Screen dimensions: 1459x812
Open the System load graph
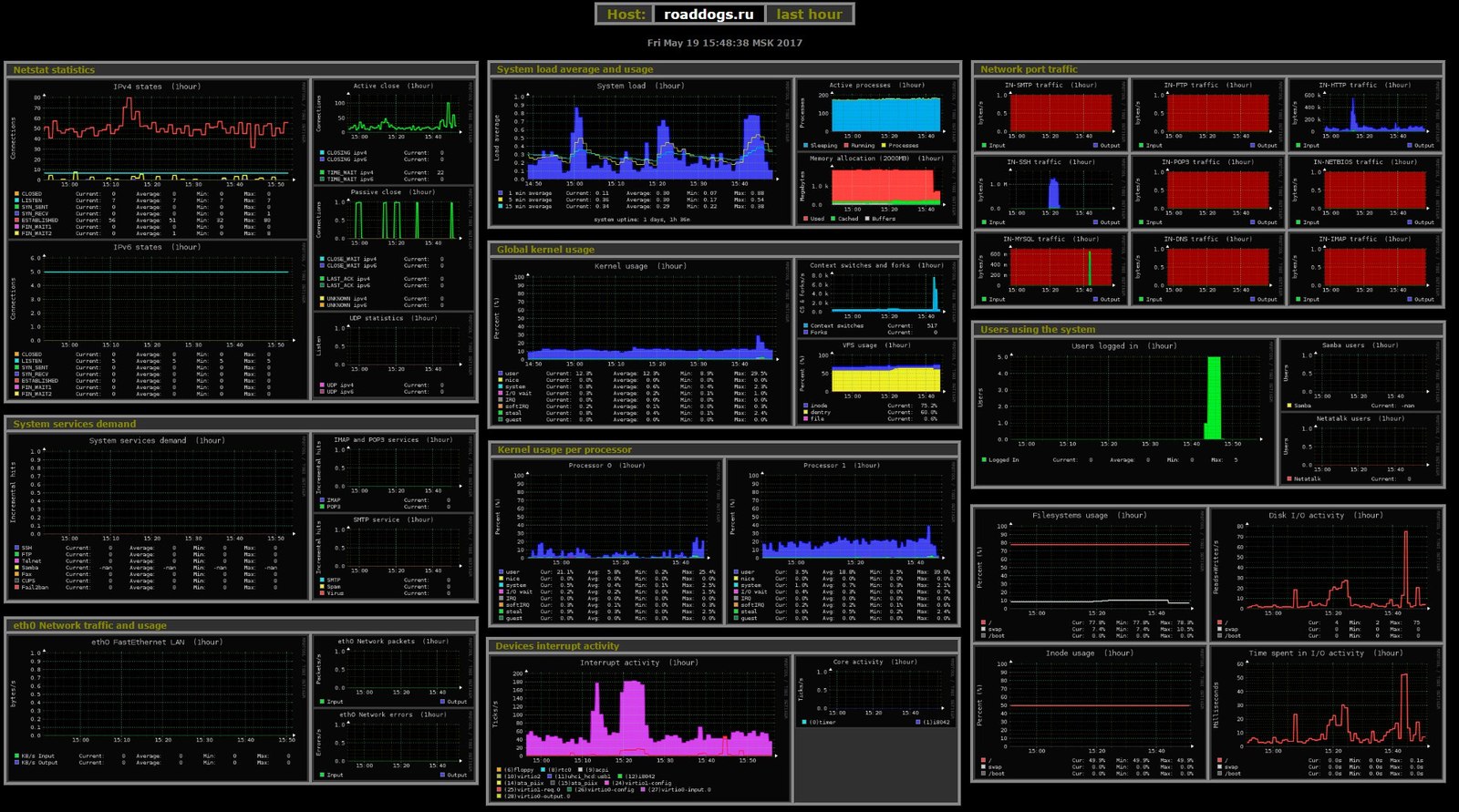pyautogui.click(x=642, y=151)
